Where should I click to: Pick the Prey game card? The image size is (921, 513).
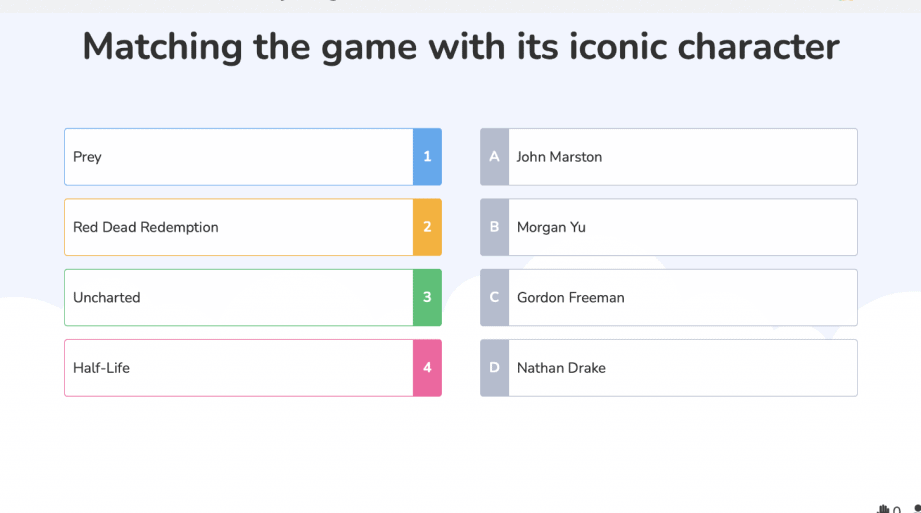[238, 157]
